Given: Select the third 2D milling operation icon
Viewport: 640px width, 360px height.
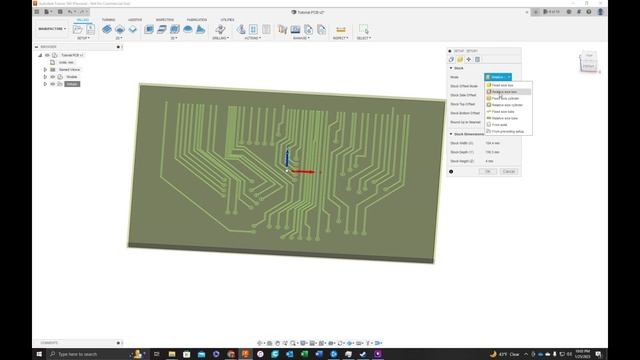Looking at the screenshot, I should coord(133,29).
